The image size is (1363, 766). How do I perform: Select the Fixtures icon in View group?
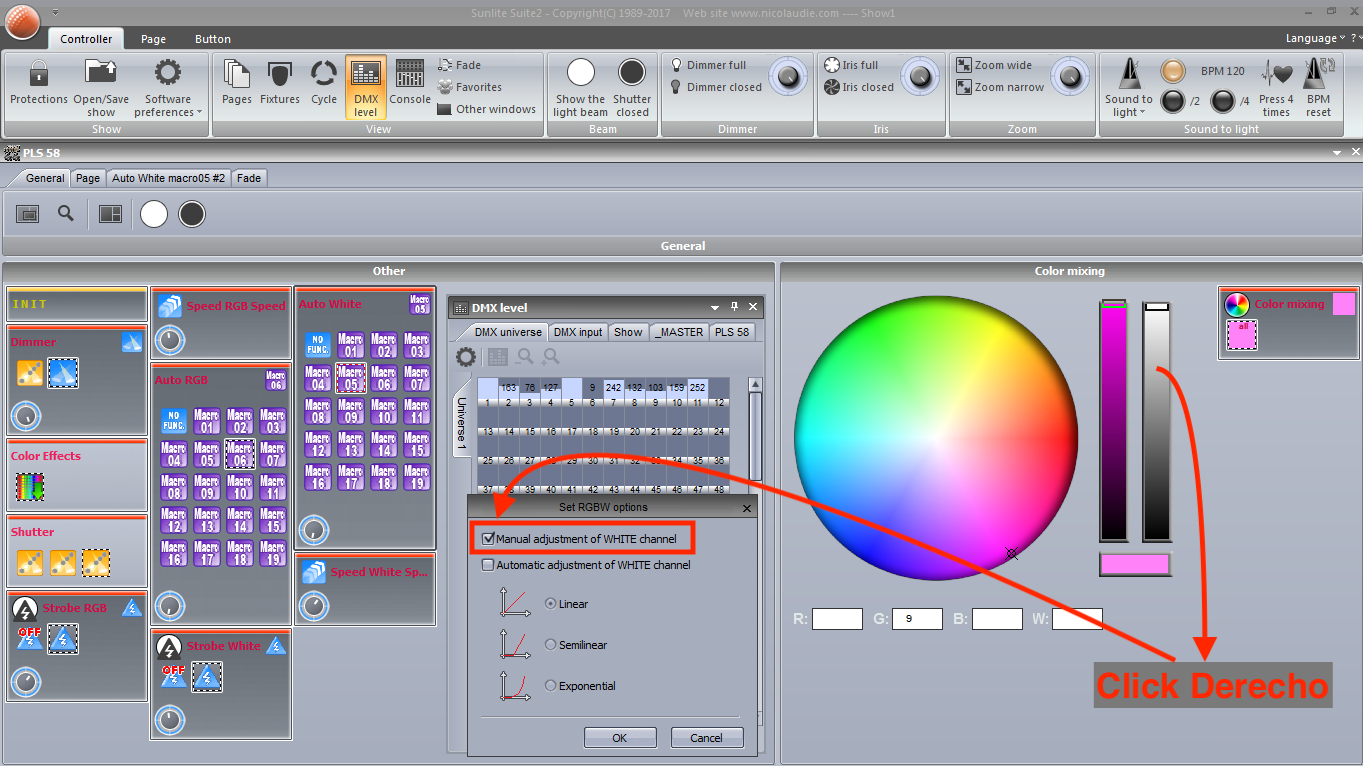tap(280, 74)
